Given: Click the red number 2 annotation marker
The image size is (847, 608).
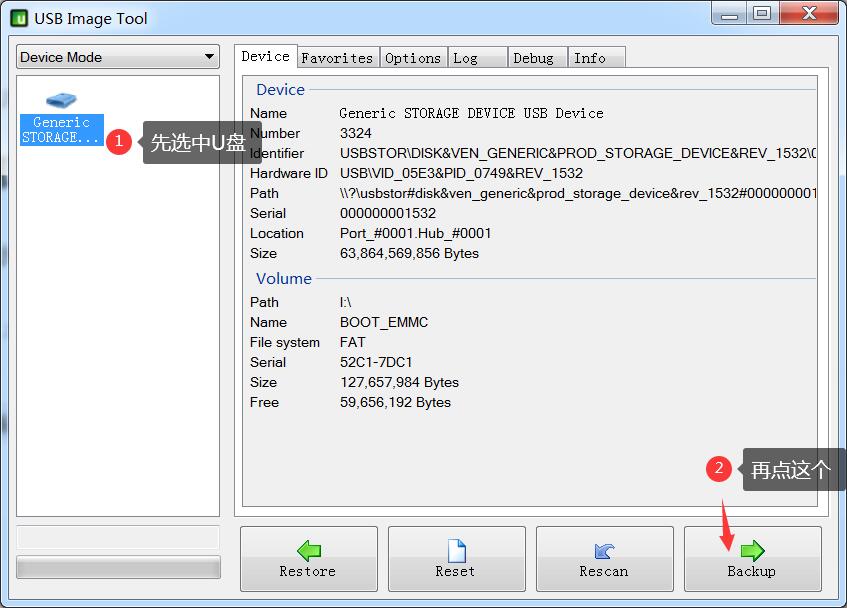Looking at the screenshot, I should pos(718,469).
